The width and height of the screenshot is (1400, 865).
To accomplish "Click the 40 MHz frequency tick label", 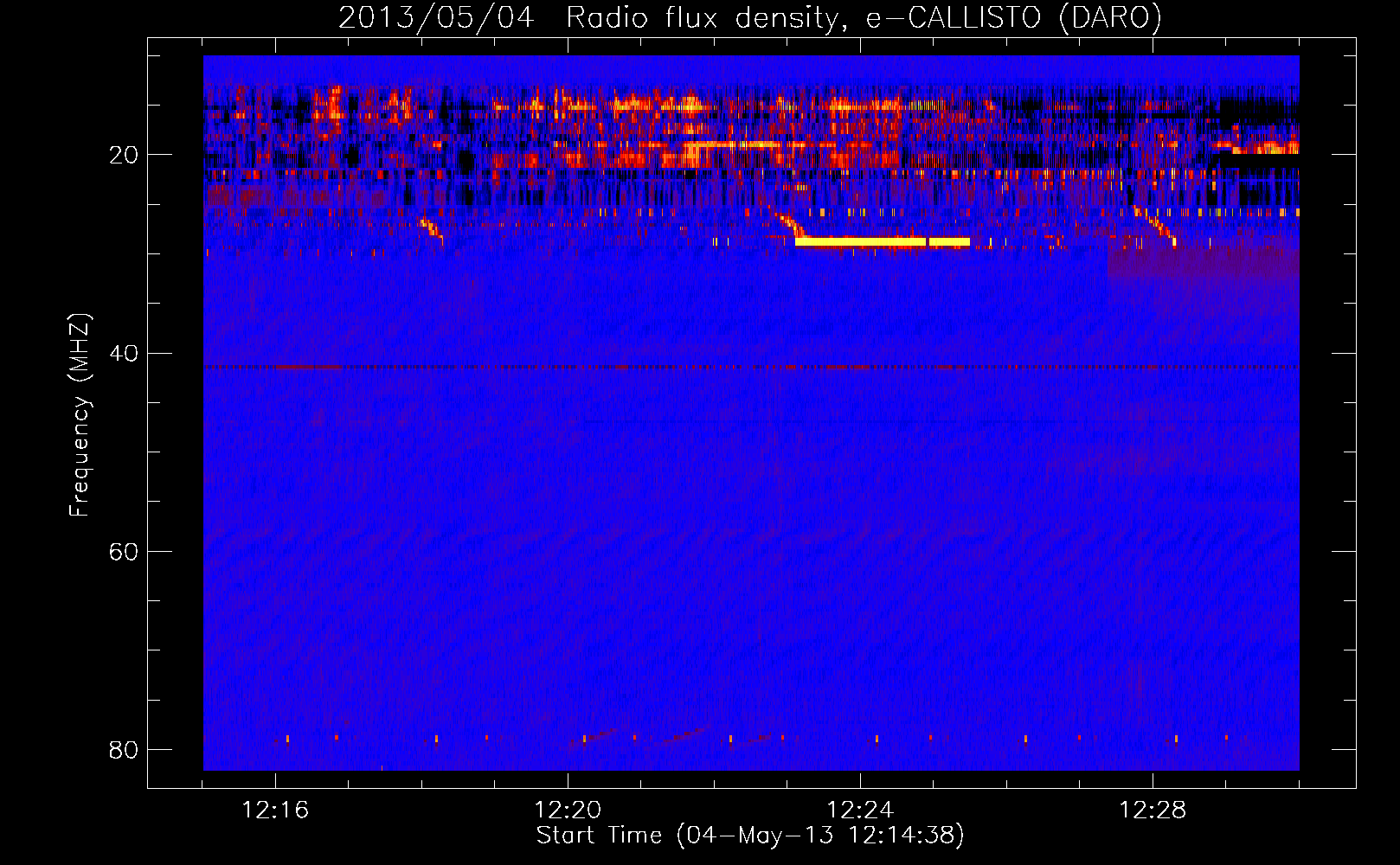I will pyautogui.click(x=124, y=353).
